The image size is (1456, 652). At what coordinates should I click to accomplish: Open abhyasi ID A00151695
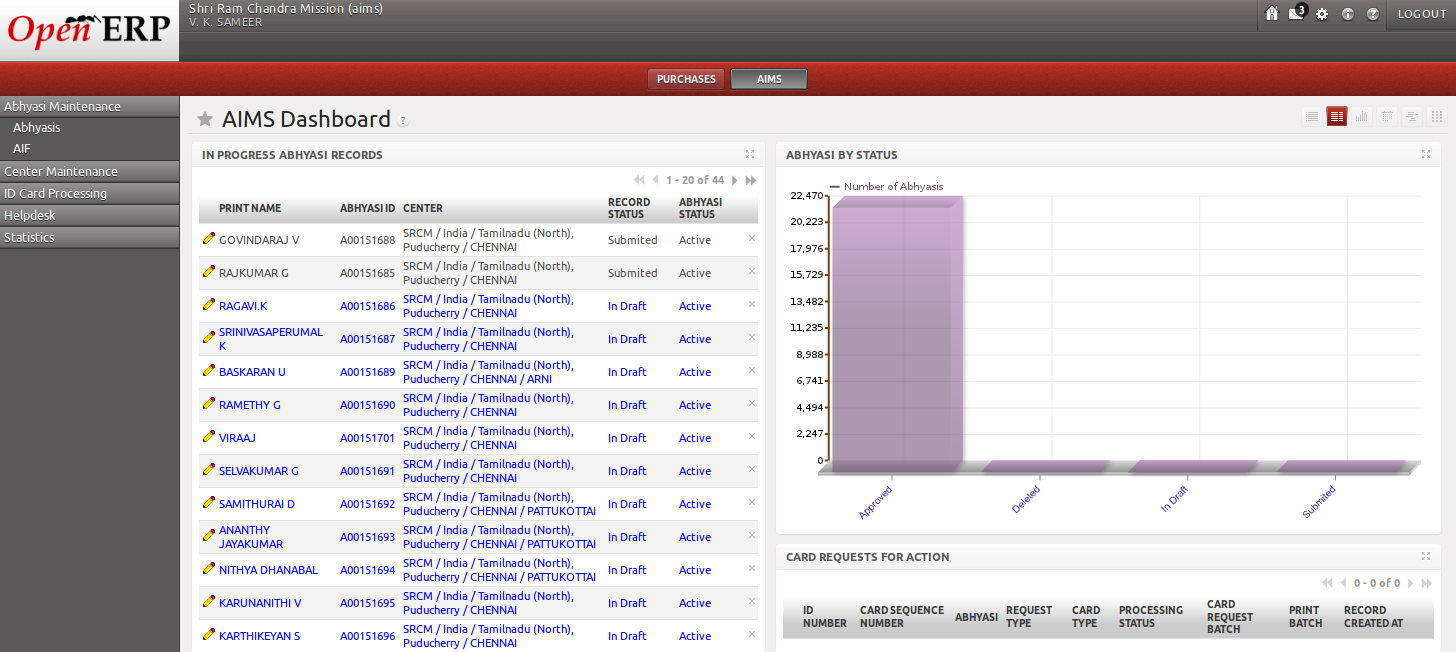tap(367, 603)
